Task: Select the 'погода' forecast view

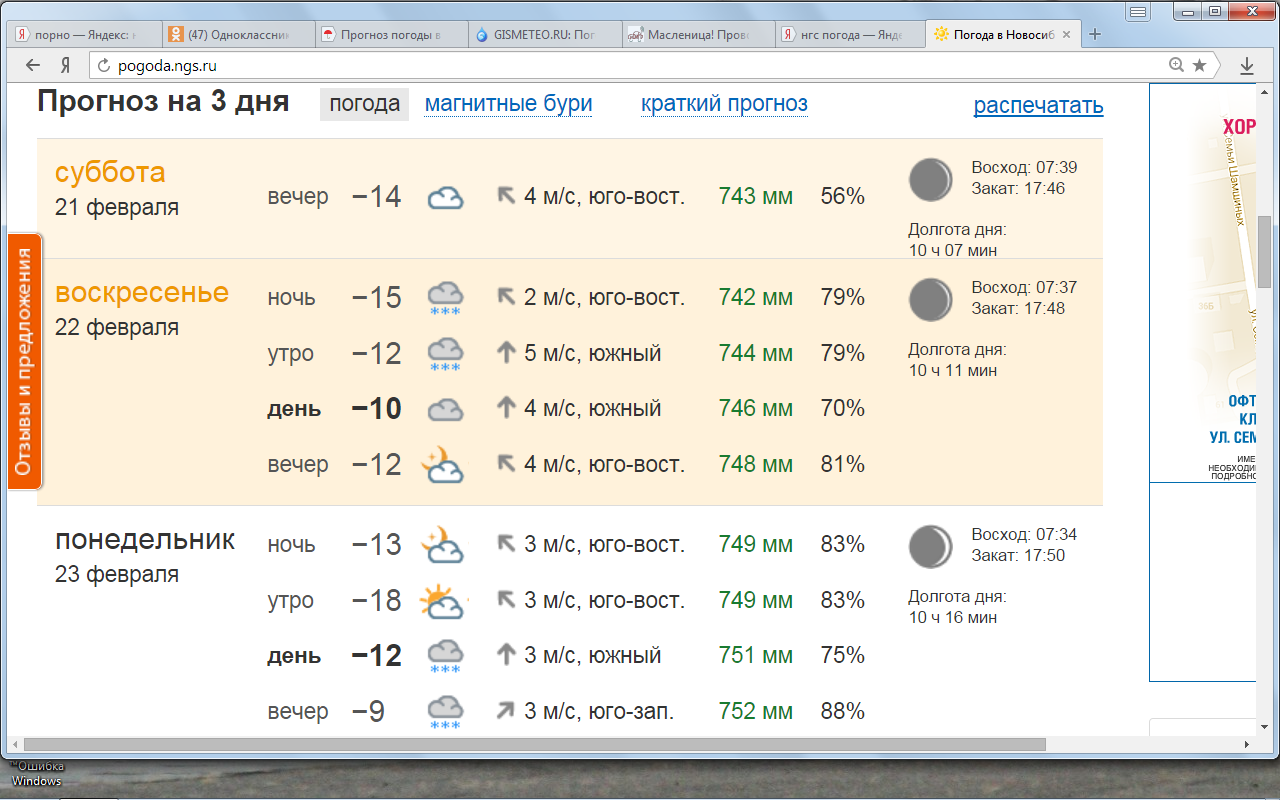Action: pos(364,104)
